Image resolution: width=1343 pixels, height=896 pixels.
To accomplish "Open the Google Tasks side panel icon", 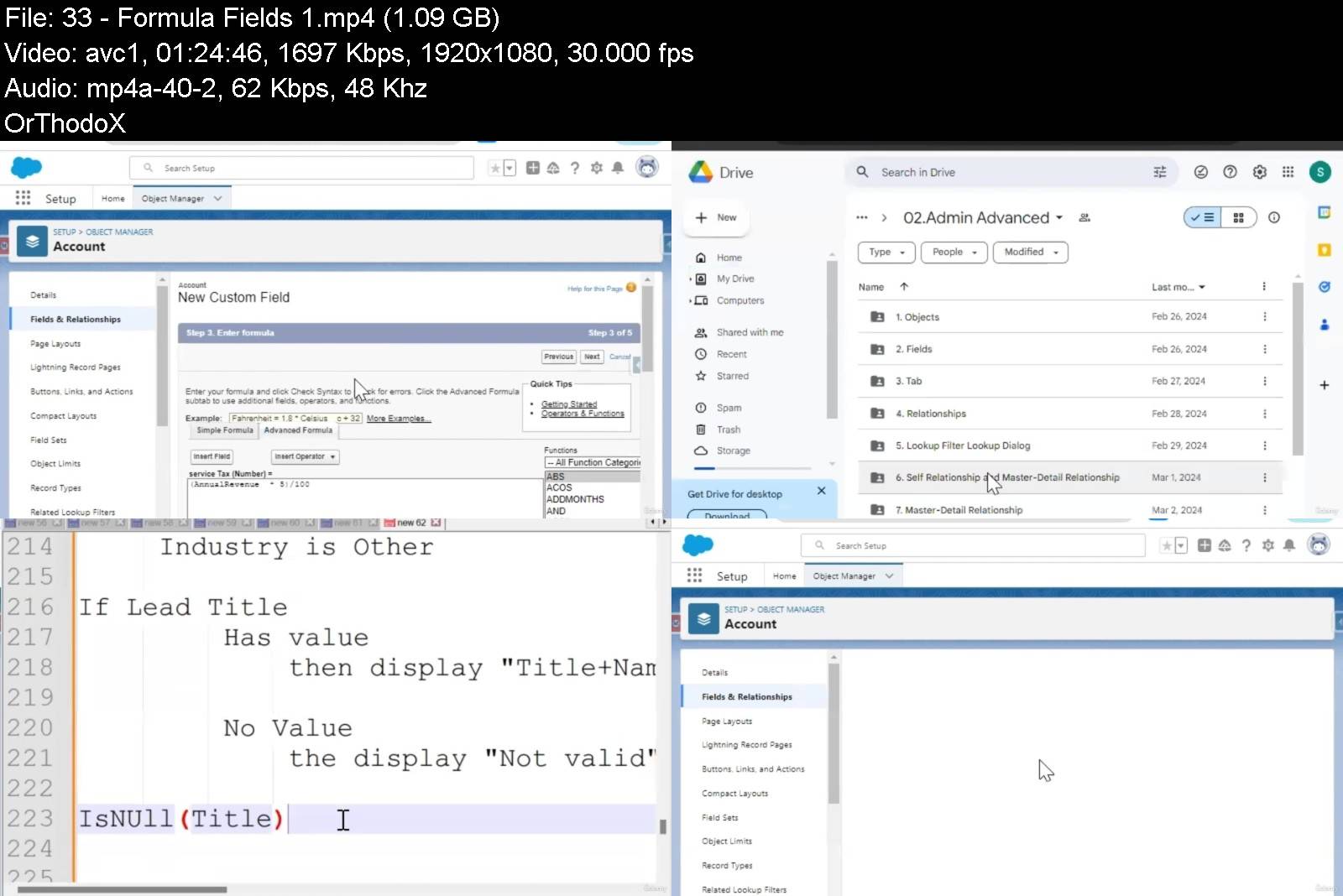I will tap(1325, 287).
